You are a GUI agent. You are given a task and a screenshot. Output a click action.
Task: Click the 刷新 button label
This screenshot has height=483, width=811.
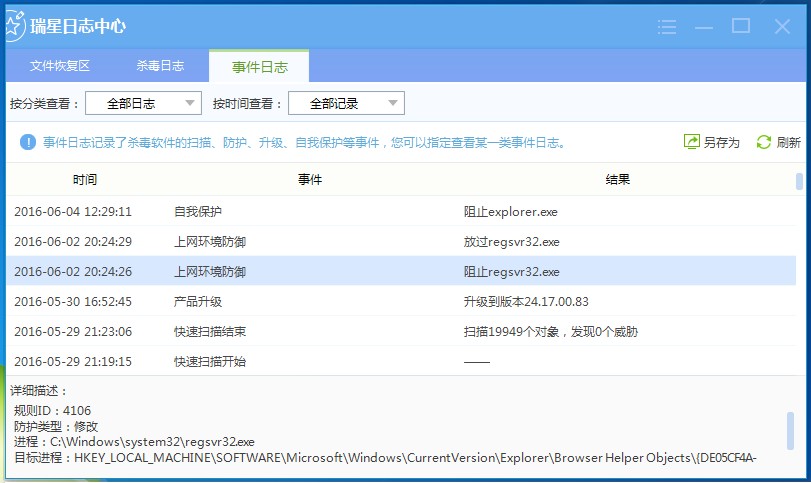coord(788,142)
